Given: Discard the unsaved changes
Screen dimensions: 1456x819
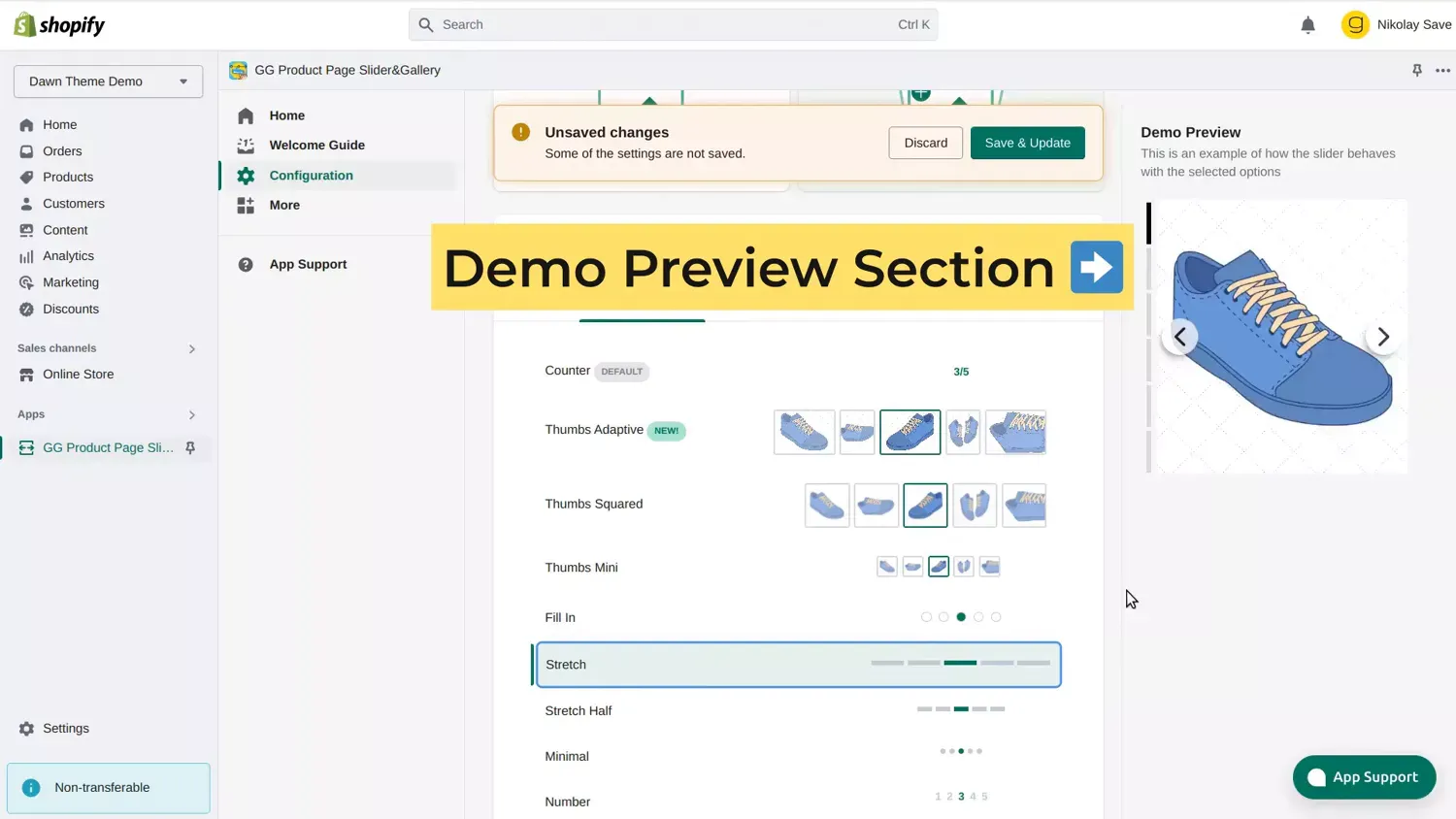Looking at the screenshot, I should tap(924, 142).
